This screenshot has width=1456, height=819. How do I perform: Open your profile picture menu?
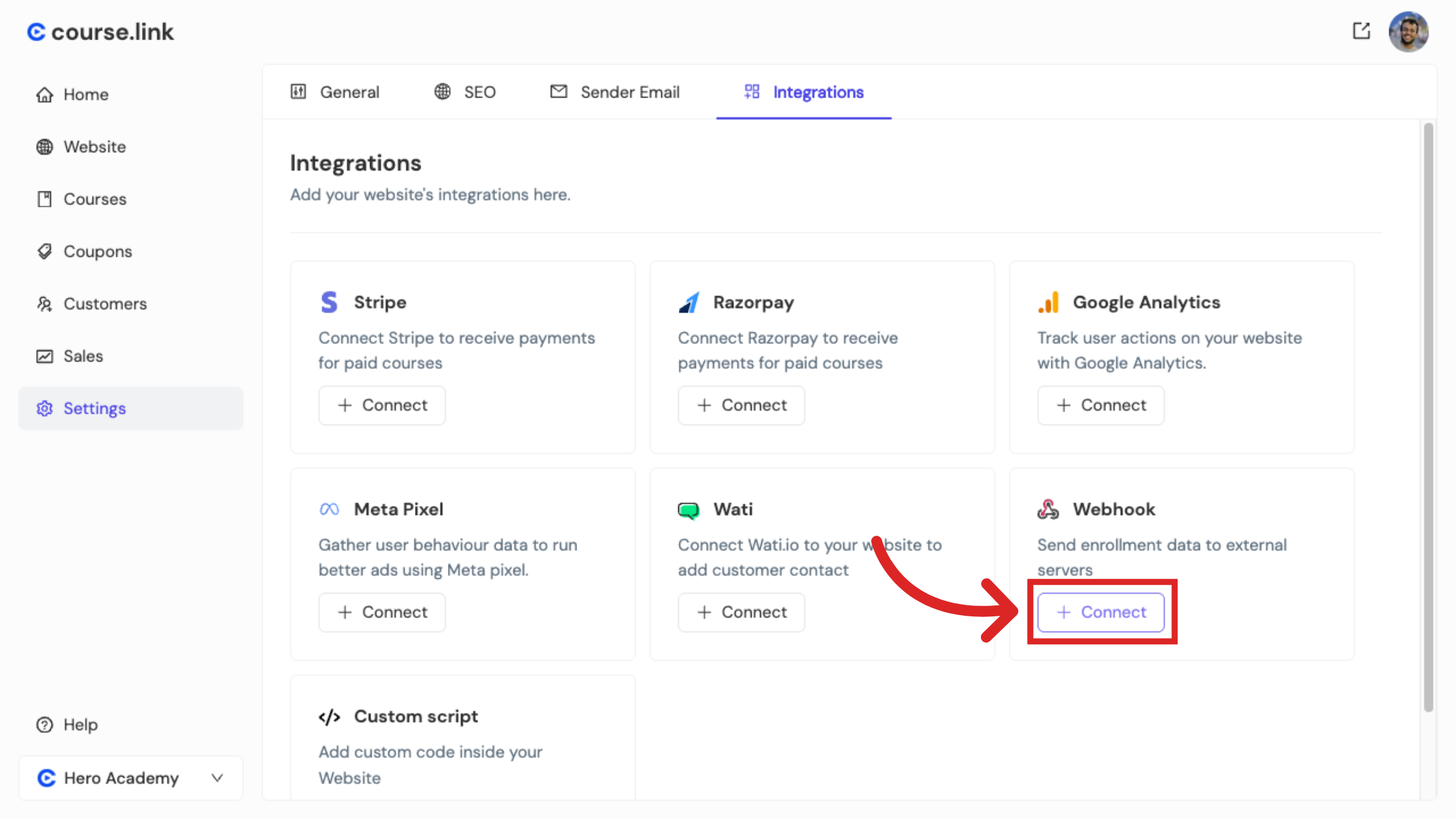(x=1408, y=31)
